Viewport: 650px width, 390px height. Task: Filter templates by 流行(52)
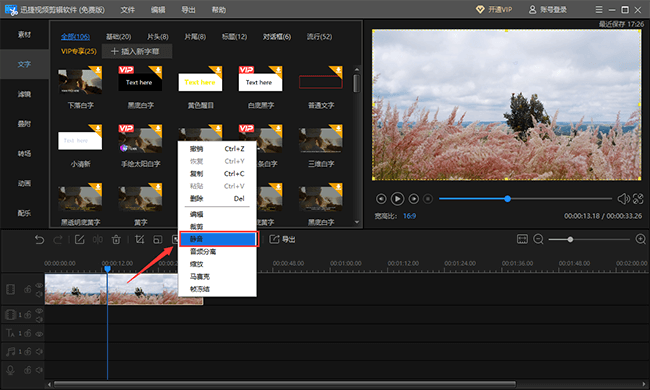(319, 37)
